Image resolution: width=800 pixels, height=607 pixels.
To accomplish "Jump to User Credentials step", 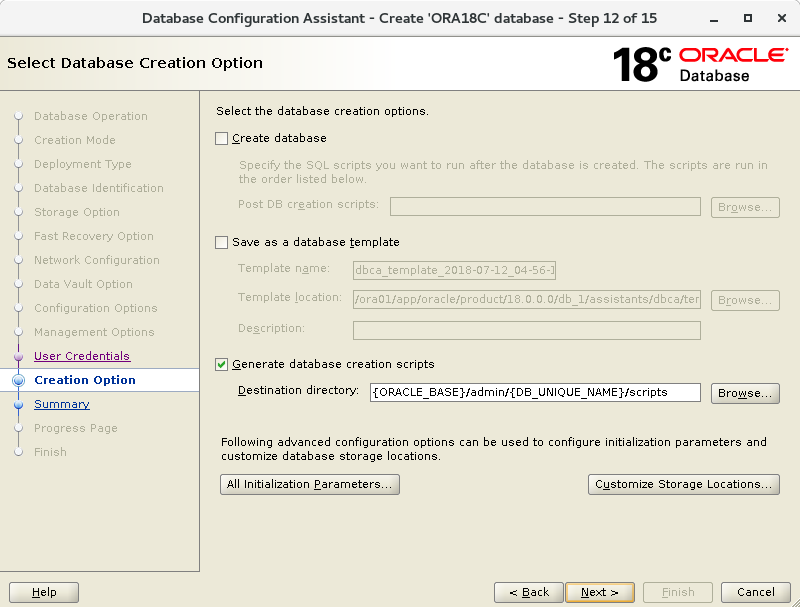I will [82, 356].
